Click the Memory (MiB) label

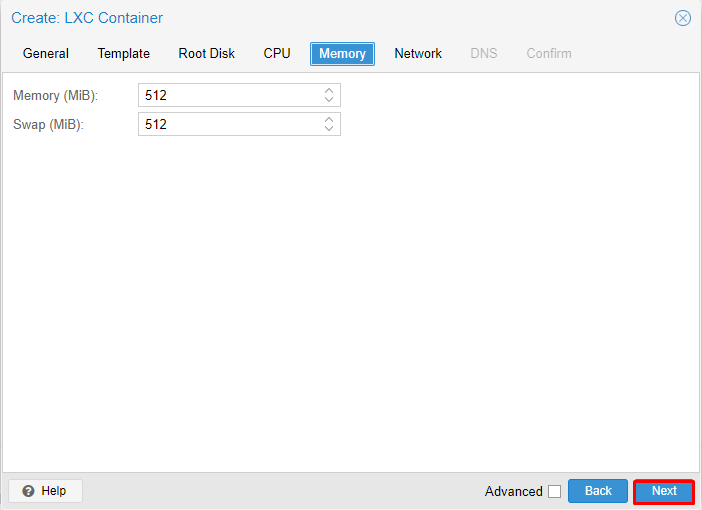(x=56, y=95)
